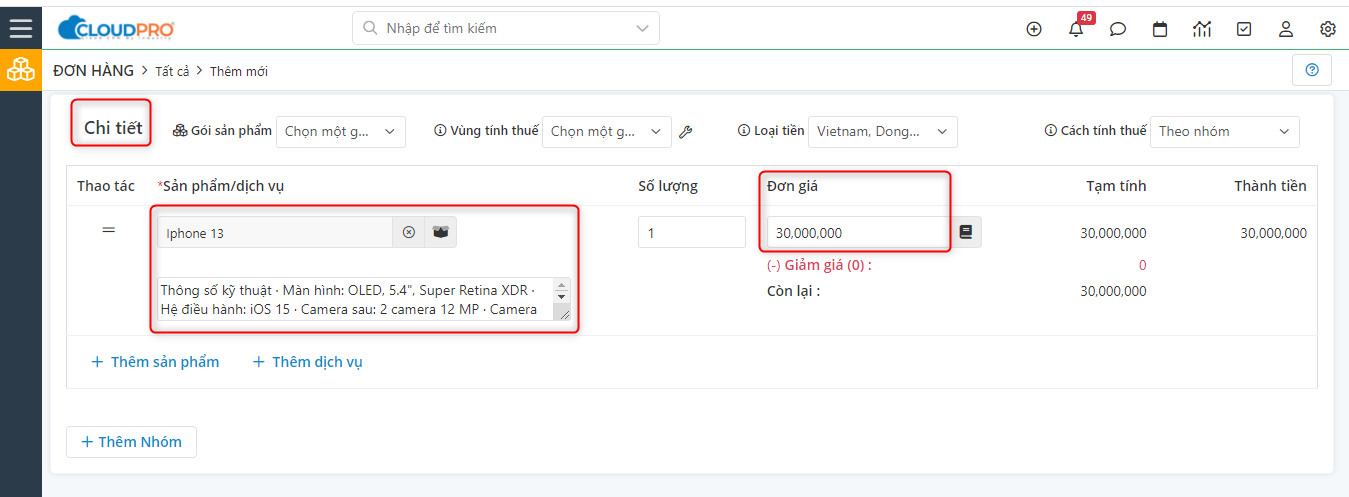Click the orange module cubes icon

pyautogui.click(x=21, y=70)
